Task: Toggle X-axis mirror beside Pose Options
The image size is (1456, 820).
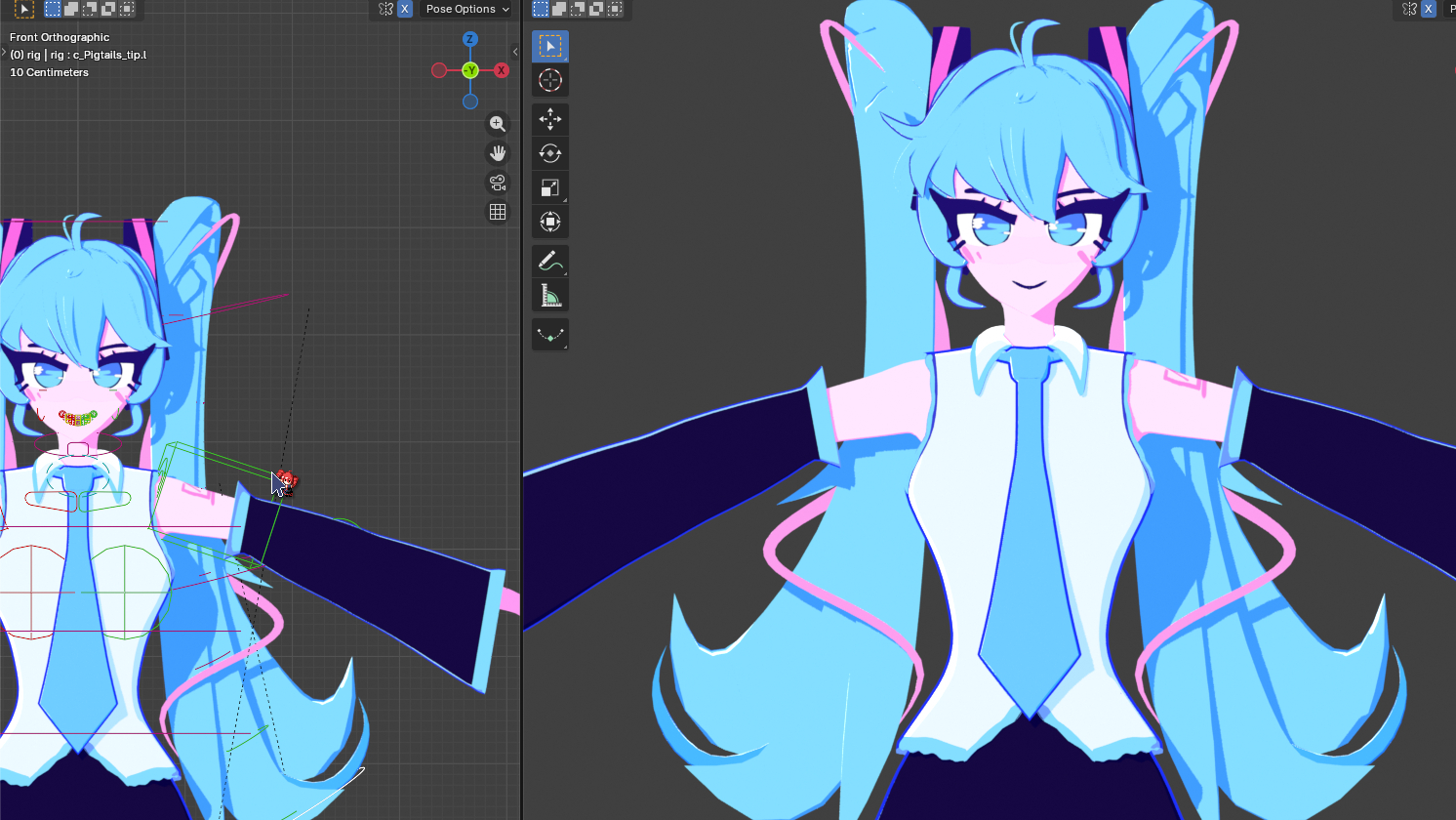Action: coord(405,9)
